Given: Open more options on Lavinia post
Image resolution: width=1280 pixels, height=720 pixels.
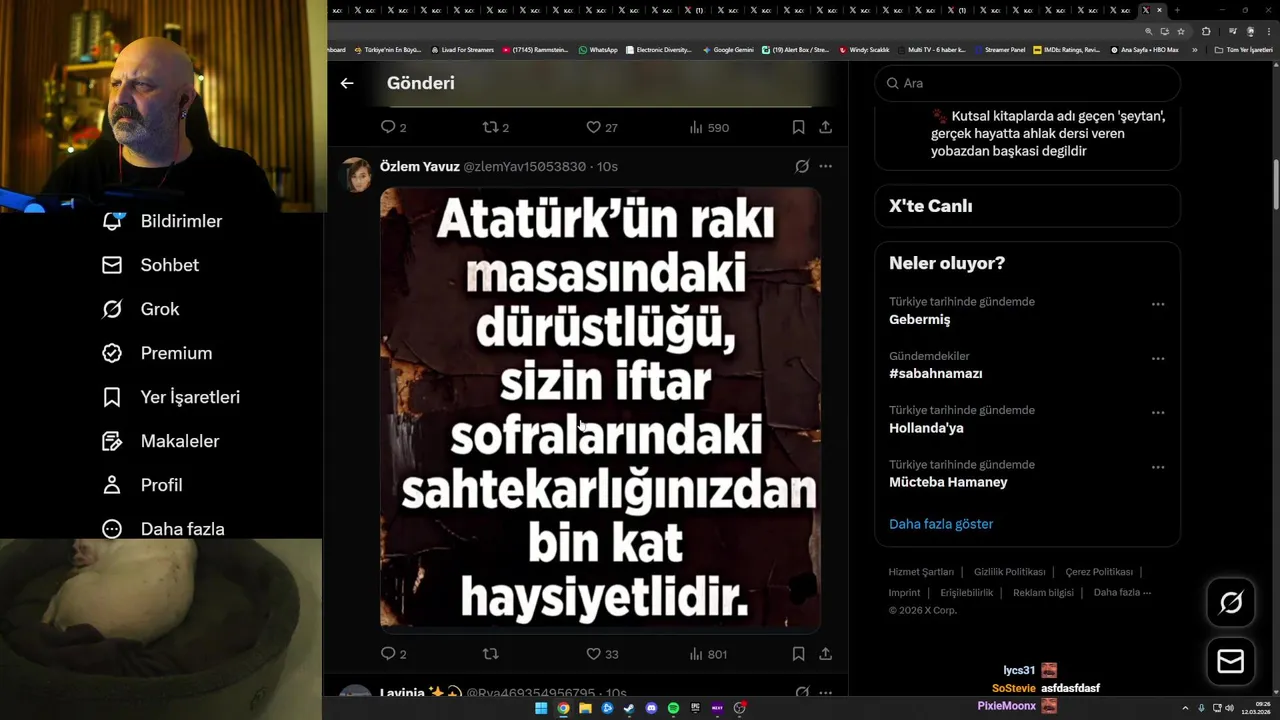Looking at the screenshot, I should pos(826,692).
